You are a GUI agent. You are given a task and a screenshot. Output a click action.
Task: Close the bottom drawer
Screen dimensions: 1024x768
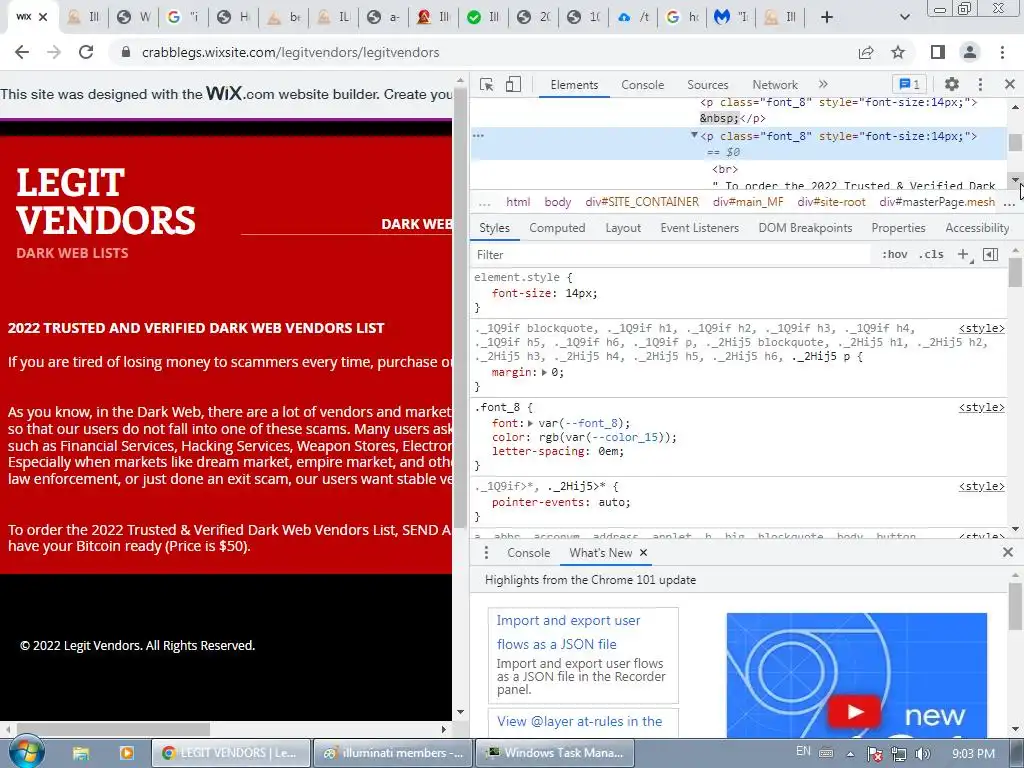point(1008,552)
